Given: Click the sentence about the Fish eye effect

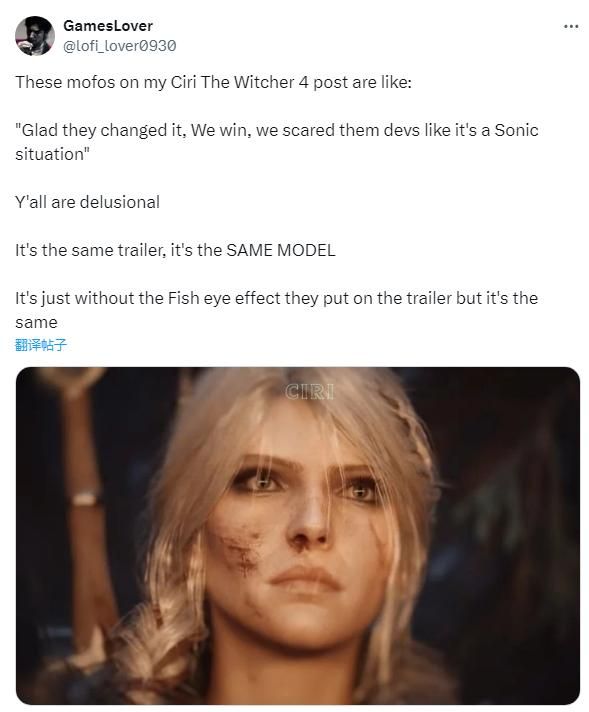Looking at the screenshot, I should coord(276,310).
